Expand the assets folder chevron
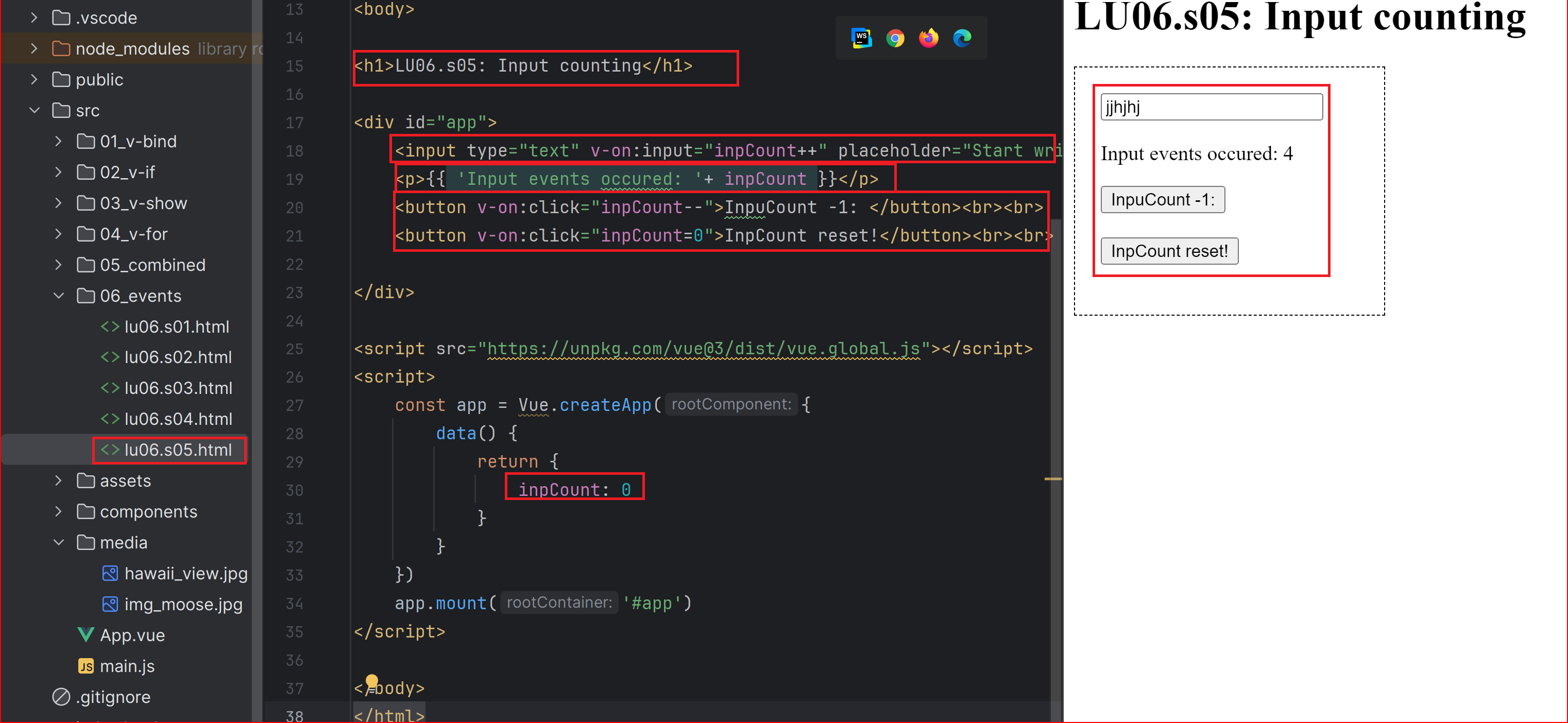The image size is (1568, 723). pyautogui.click(x=58, y=480)
